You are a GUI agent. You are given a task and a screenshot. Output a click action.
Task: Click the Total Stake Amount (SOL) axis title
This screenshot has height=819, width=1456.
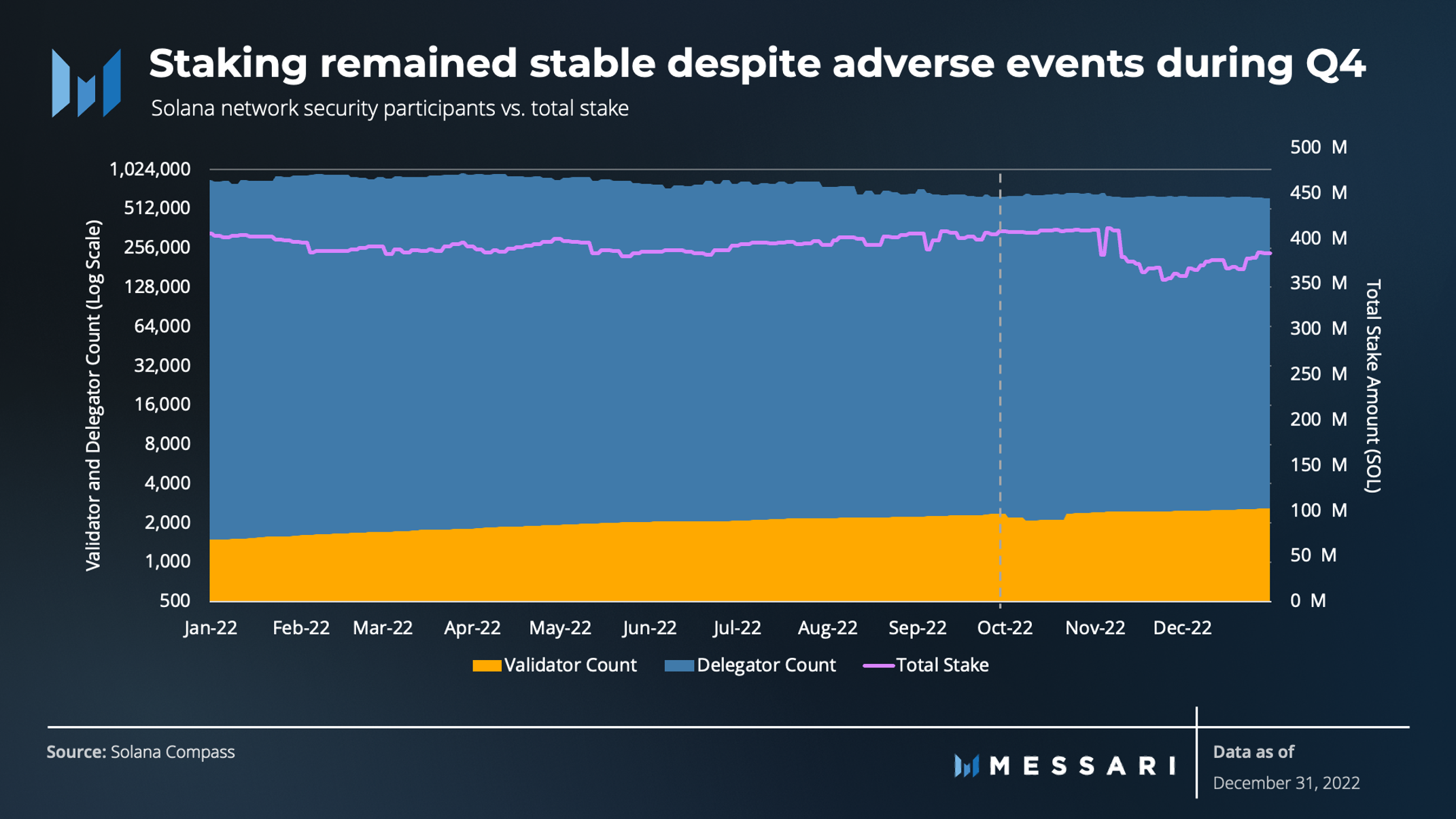(x=1373, y=385)
